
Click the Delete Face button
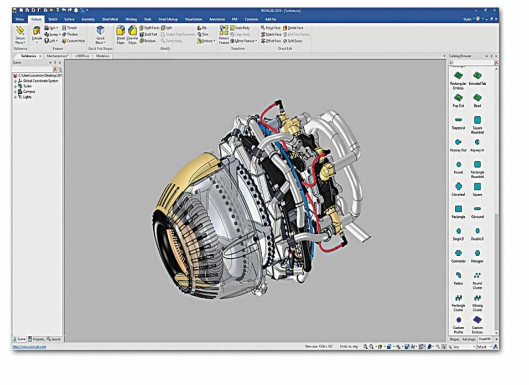tap(293, 28)
